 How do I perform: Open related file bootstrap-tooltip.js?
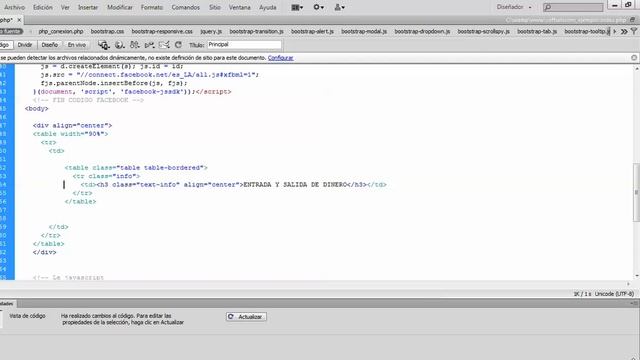tap(587, 31)
